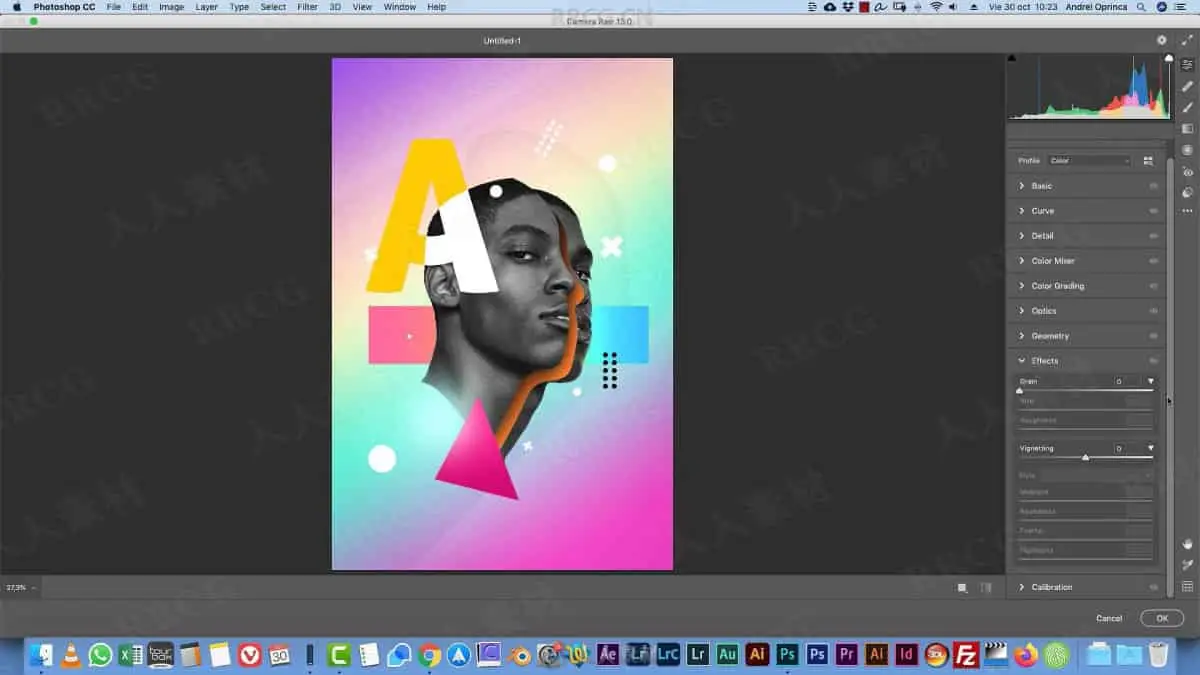Click the OK button
This screenshot has width=1200, height=675.
[1162, 618]
